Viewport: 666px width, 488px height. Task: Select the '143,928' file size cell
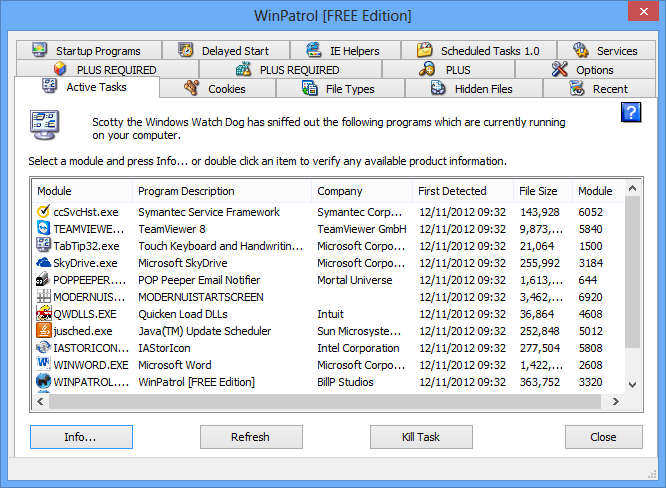[x=539, y=212]
